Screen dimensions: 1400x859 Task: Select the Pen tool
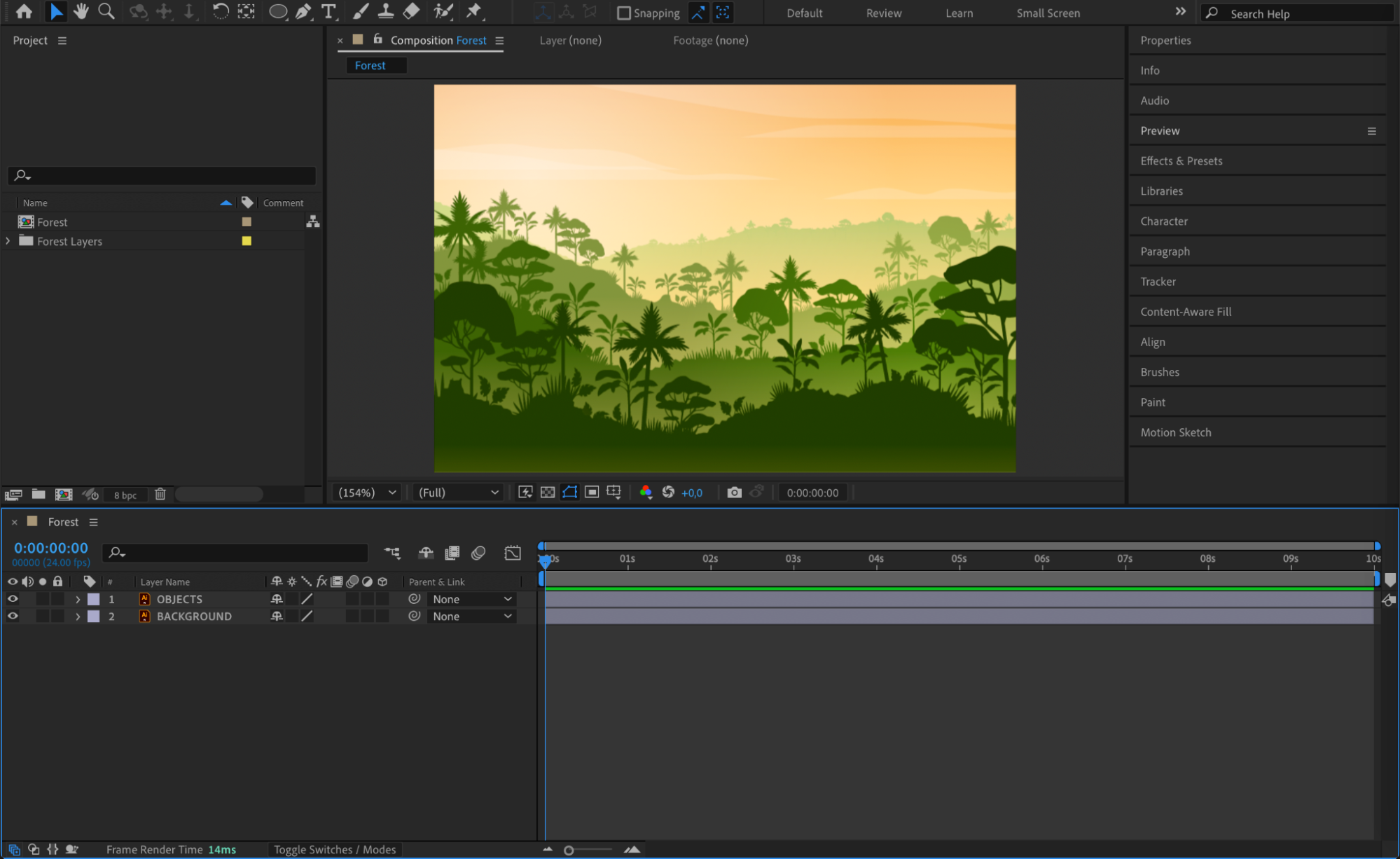(x=303, y=11)
